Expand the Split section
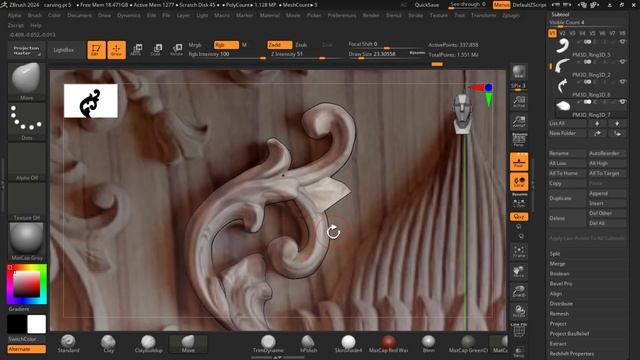Image resolution: width=640 pixels, height=360 pixels. [x=555, y=253]
